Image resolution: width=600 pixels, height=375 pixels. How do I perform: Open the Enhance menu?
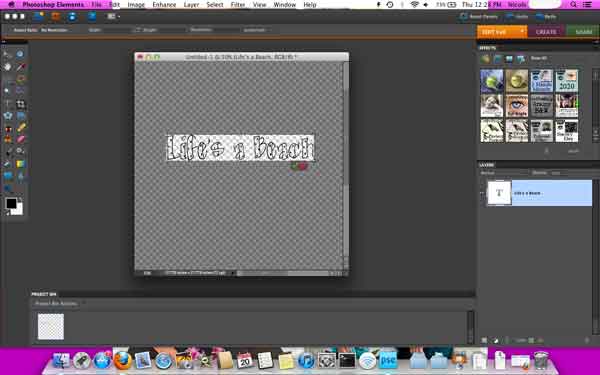(x=164, y=5)
